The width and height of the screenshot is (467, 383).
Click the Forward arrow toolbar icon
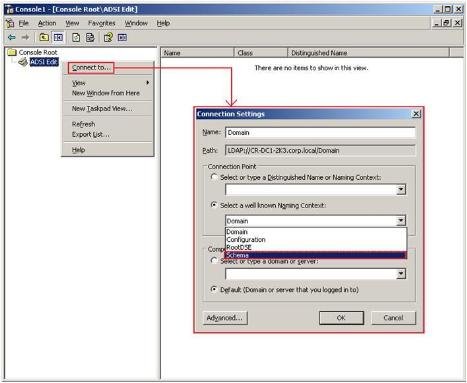(25, 37)
